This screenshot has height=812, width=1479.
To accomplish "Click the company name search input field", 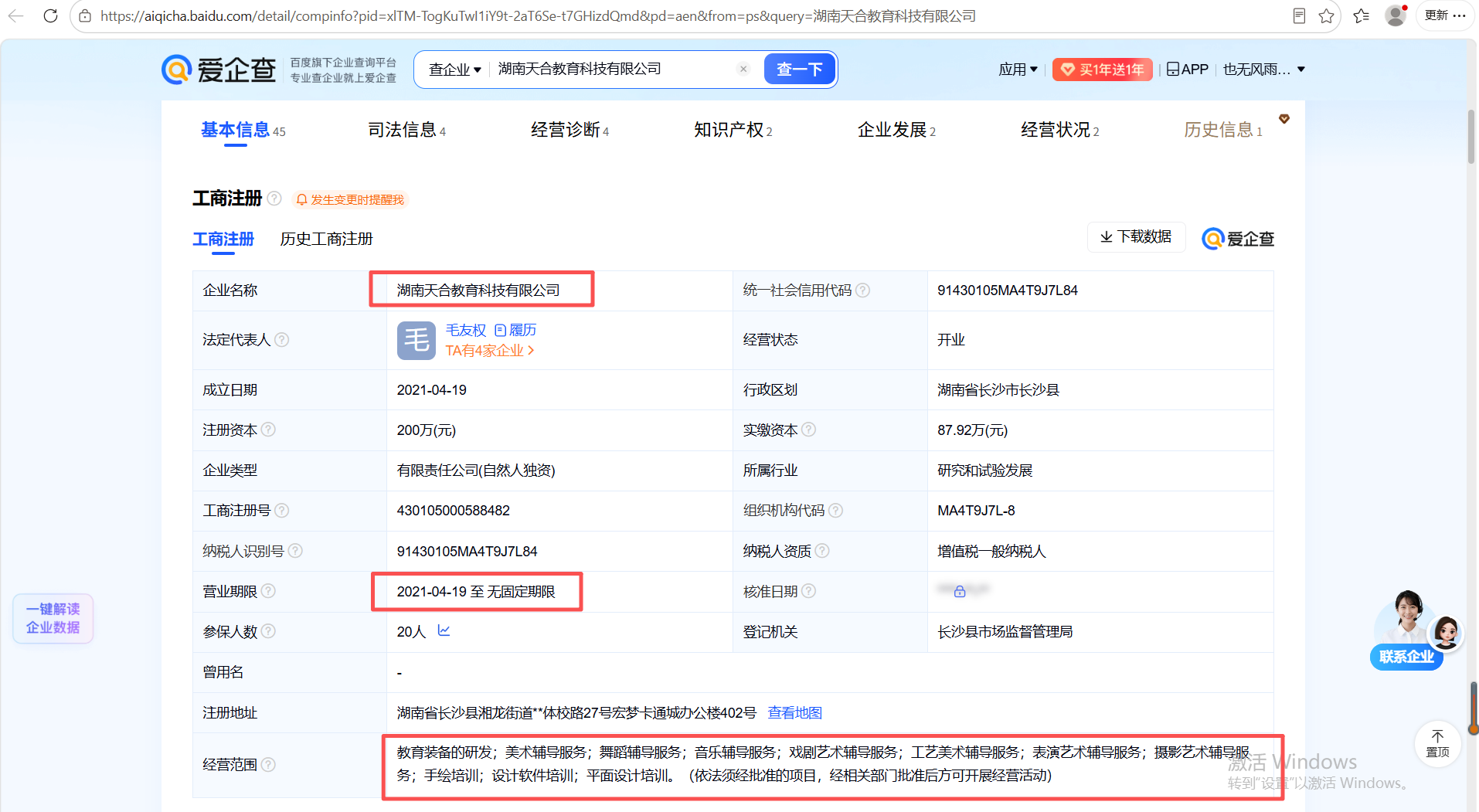I will point(610,70).
